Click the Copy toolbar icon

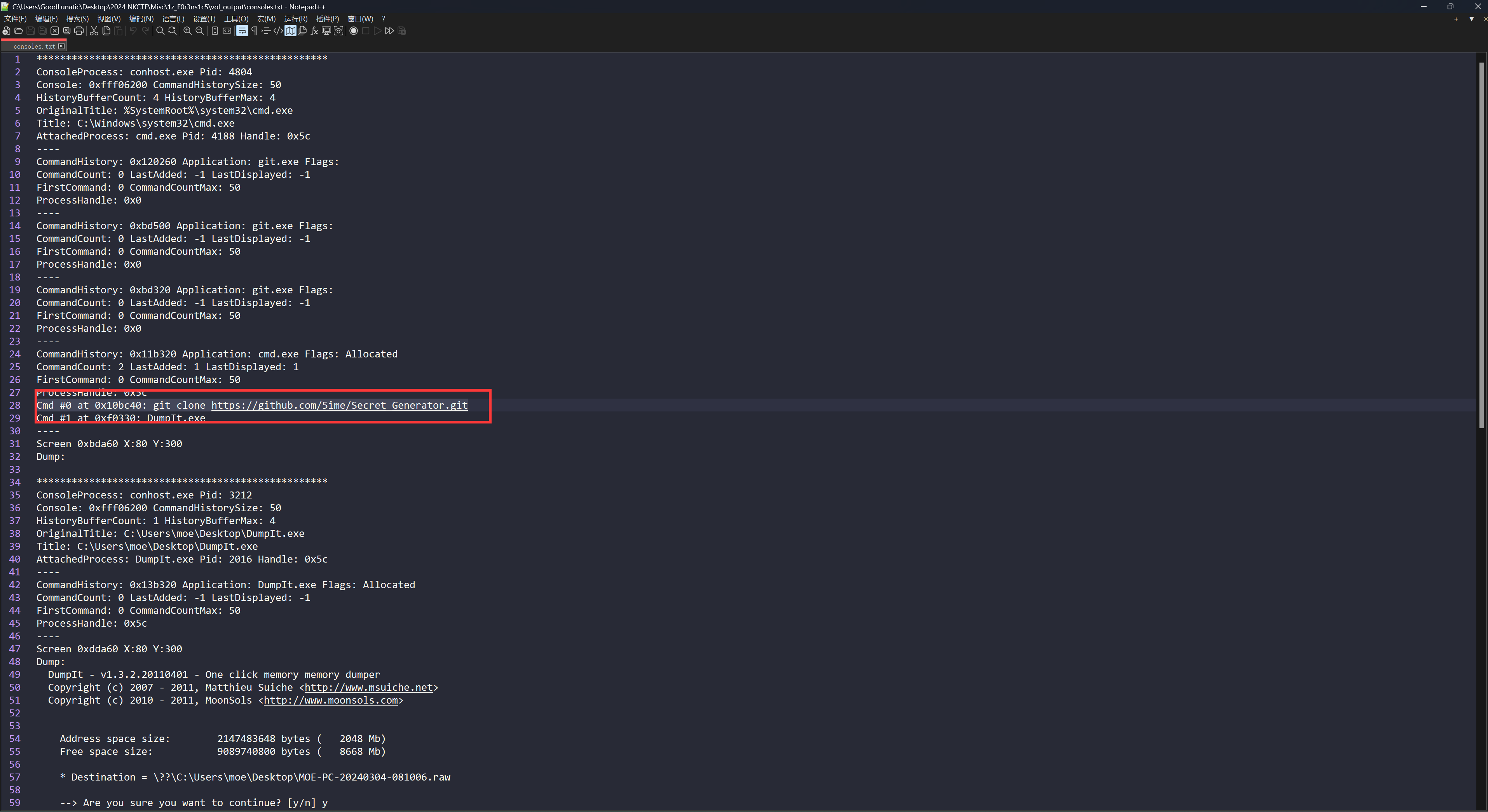point(106,31)
